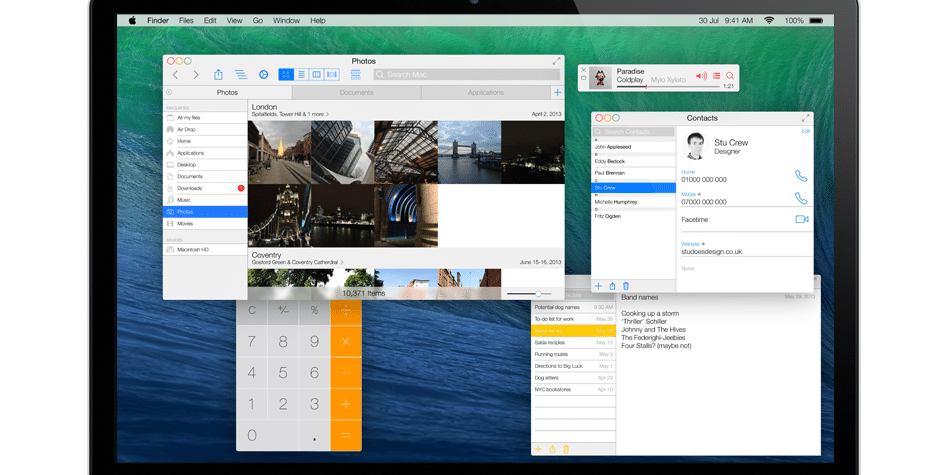Open the playlist icon in music player
Viewport: 950px width, 475px height.
pos(716,76)
